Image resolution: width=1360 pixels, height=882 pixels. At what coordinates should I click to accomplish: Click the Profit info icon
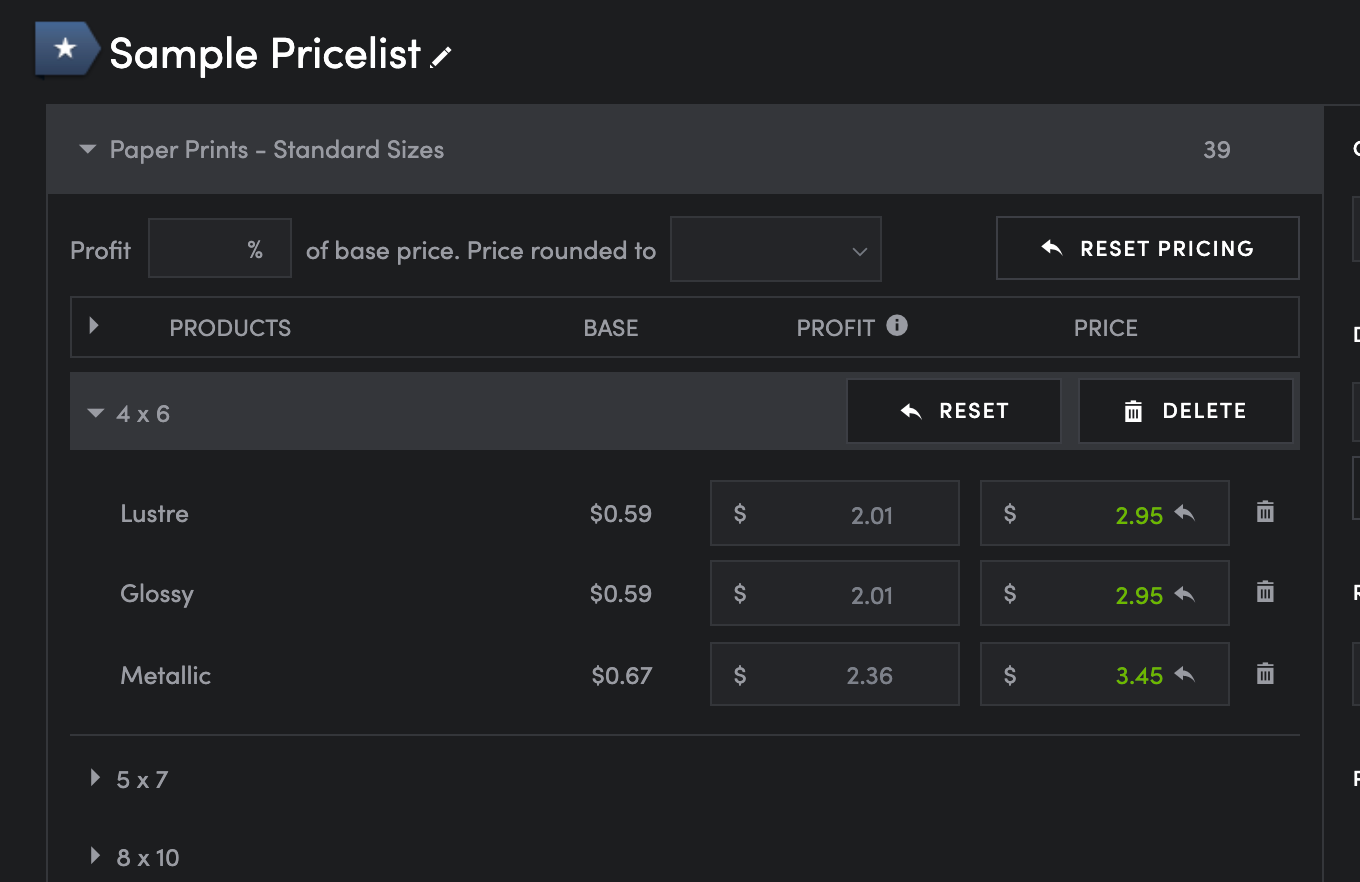tap(897, 325)
